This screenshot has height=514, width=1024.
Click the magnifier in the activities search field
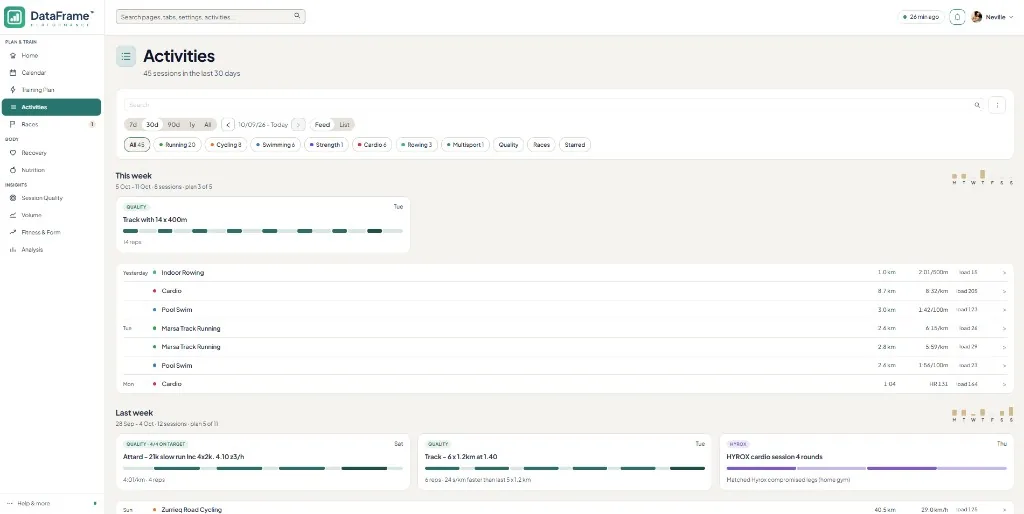(977, 105)
